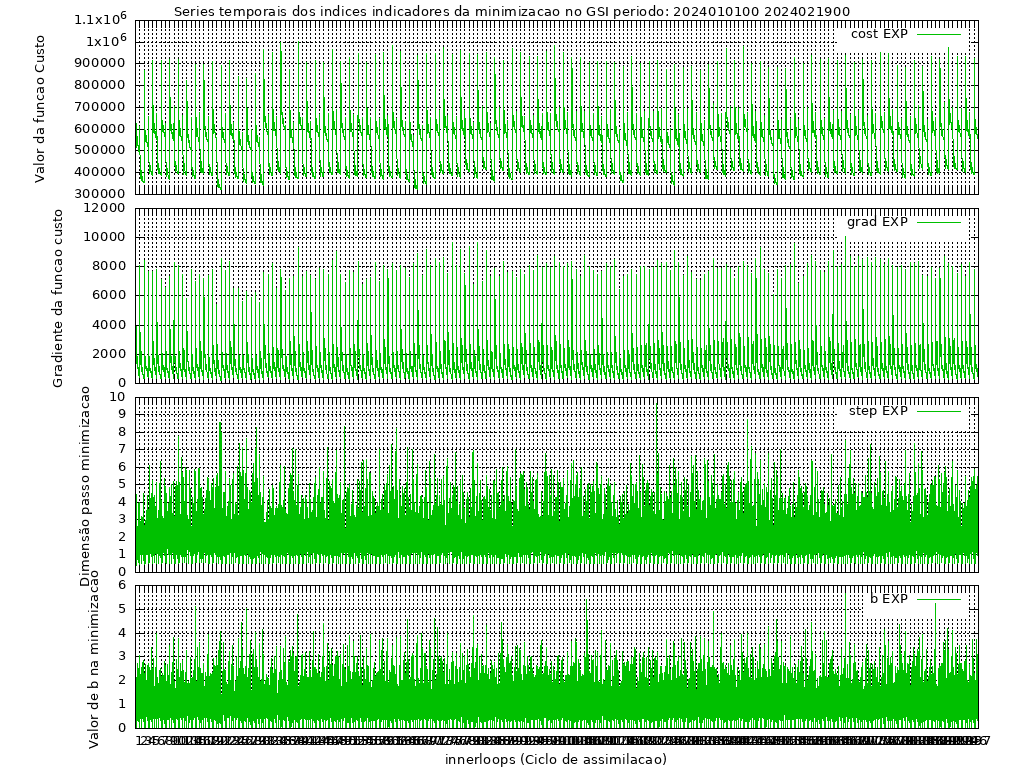Image resolution: width=1024 pixels, height=768 pixels.
Task: Click the 300000 tick on the cost axis
Action: click(102, 194)
